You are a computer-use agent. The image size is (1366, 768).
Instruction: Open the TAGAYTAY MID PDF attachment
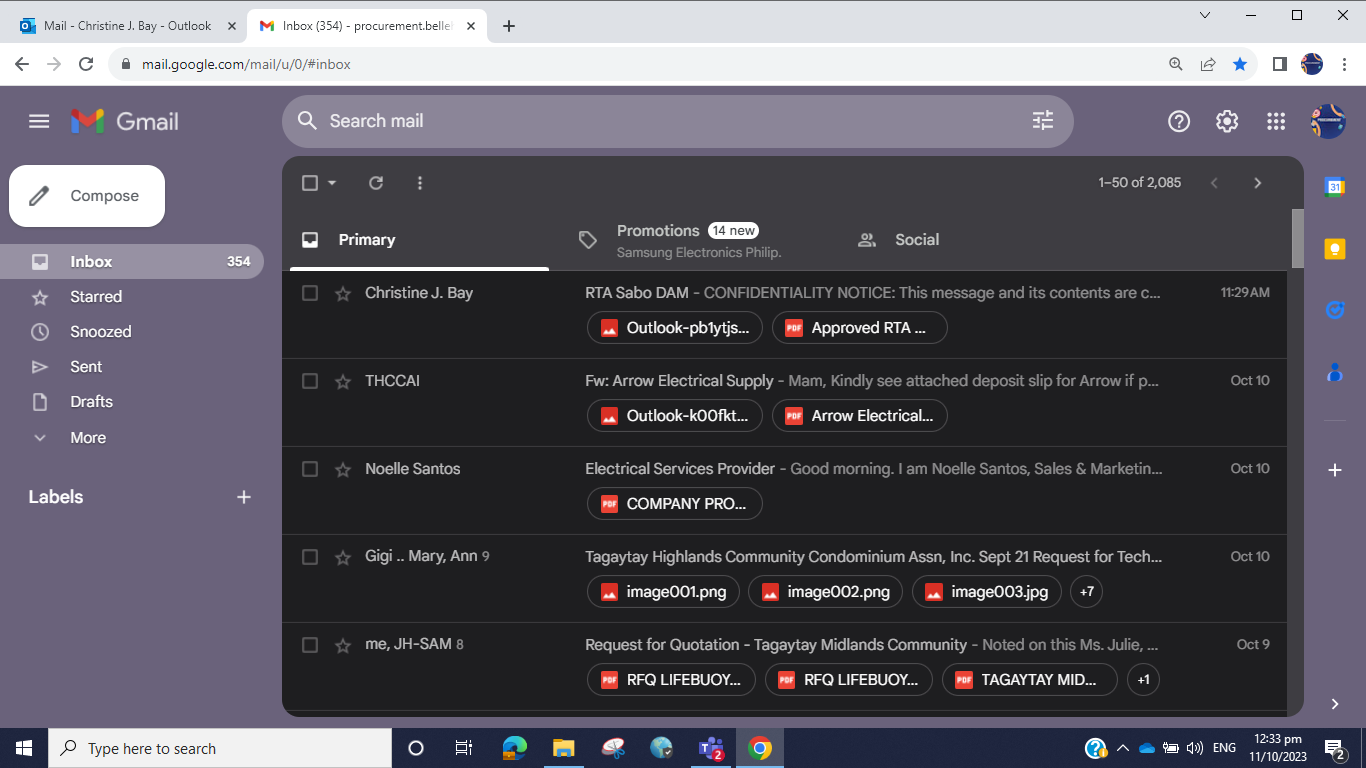click(x=1031, y=680)
